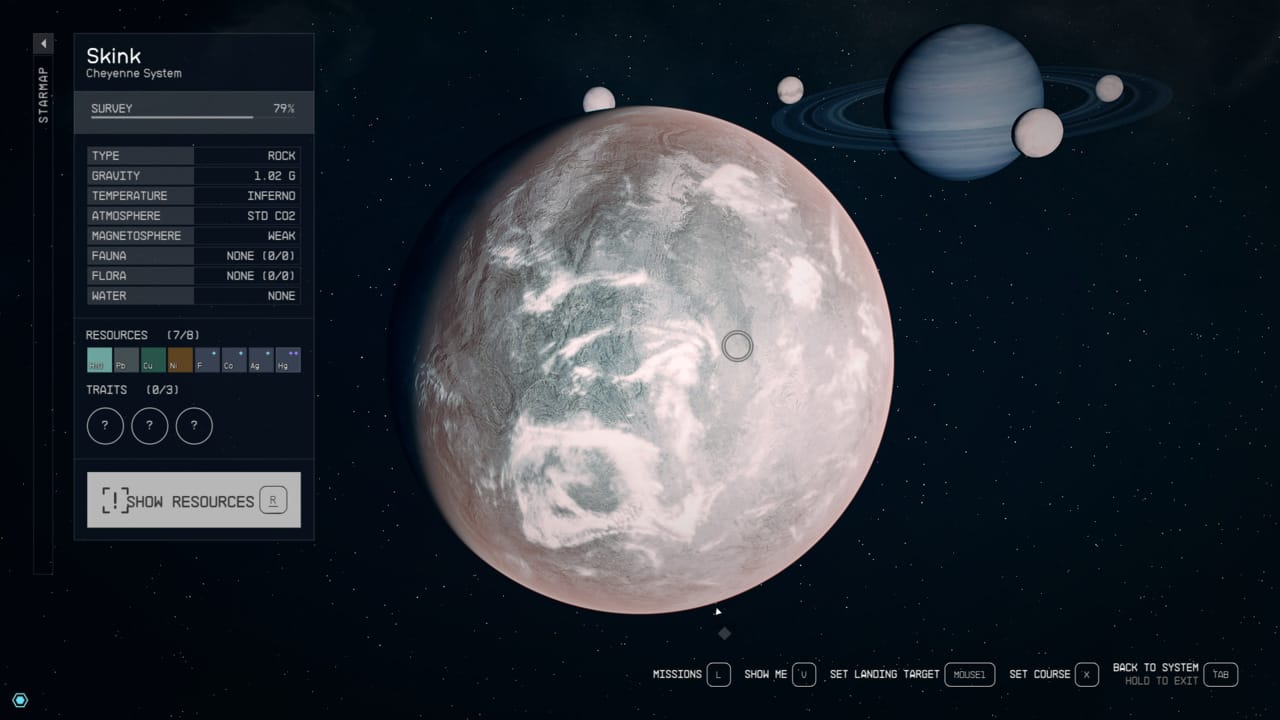Click the Cheyenne System subtitle

click(134, 74)
